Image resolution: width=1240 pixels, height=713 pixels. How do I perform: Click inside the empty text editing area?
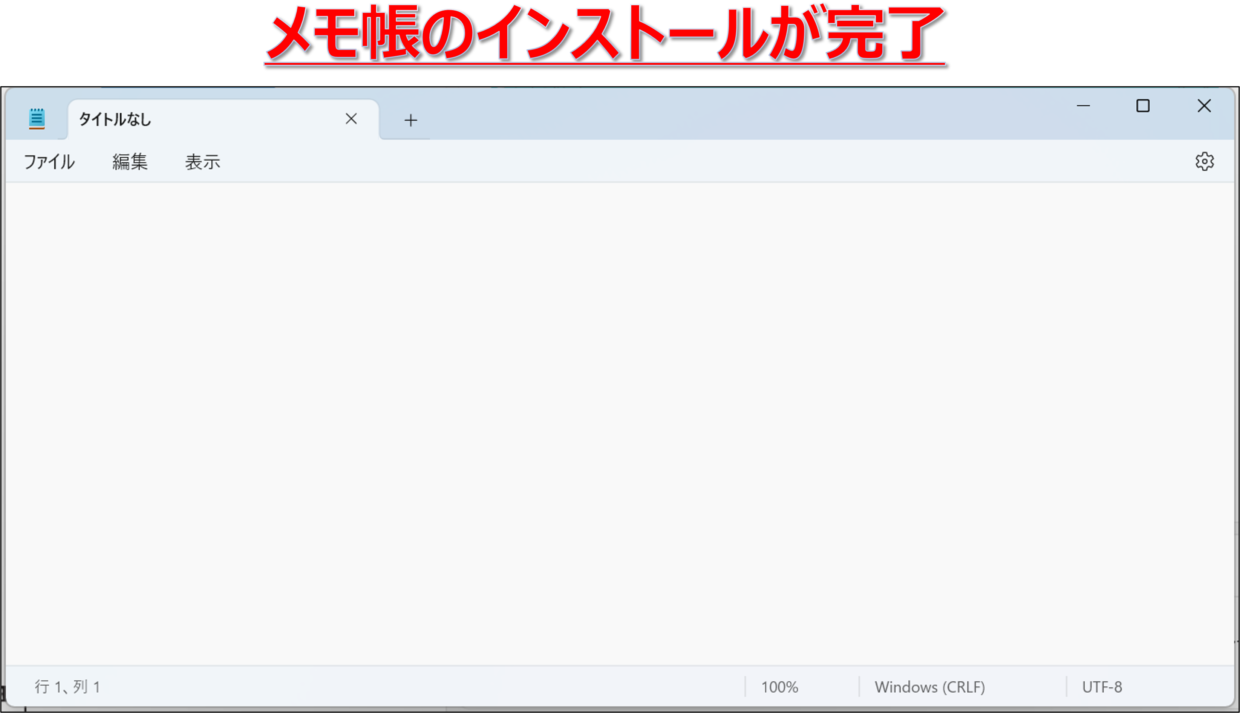click(619, 424)
